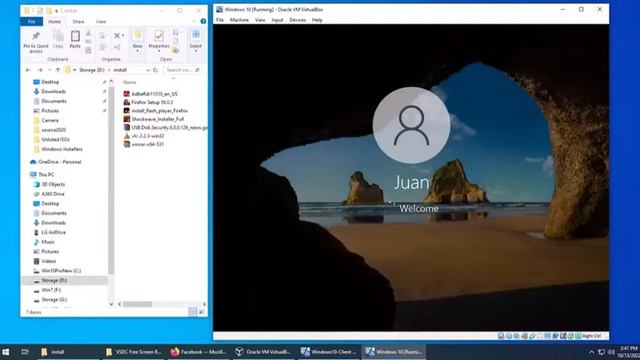640x360 pixels.
Task: Open Task View on the taskbar
Action: tap(25, 352)
